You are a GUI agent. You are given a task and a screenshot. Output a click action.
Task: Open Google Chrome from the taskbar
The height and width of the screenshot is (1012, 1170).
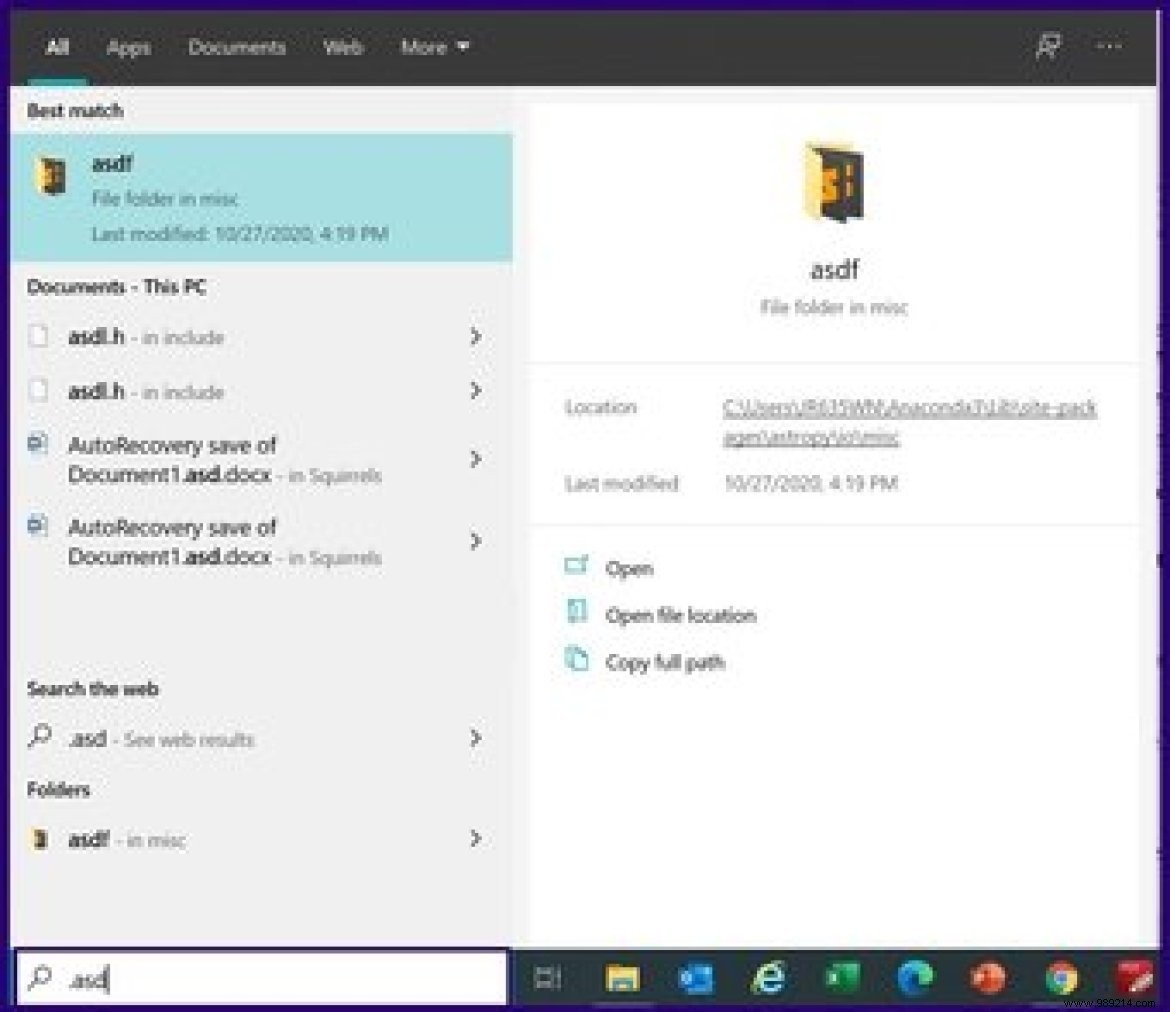point(1061,978)
